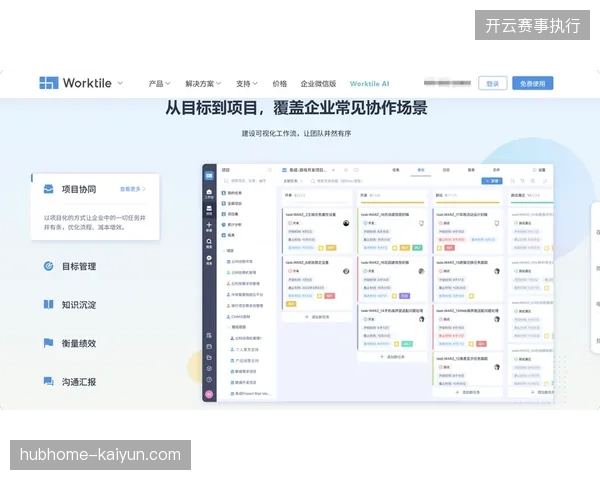Click the Worktile logo

[75, 83]
